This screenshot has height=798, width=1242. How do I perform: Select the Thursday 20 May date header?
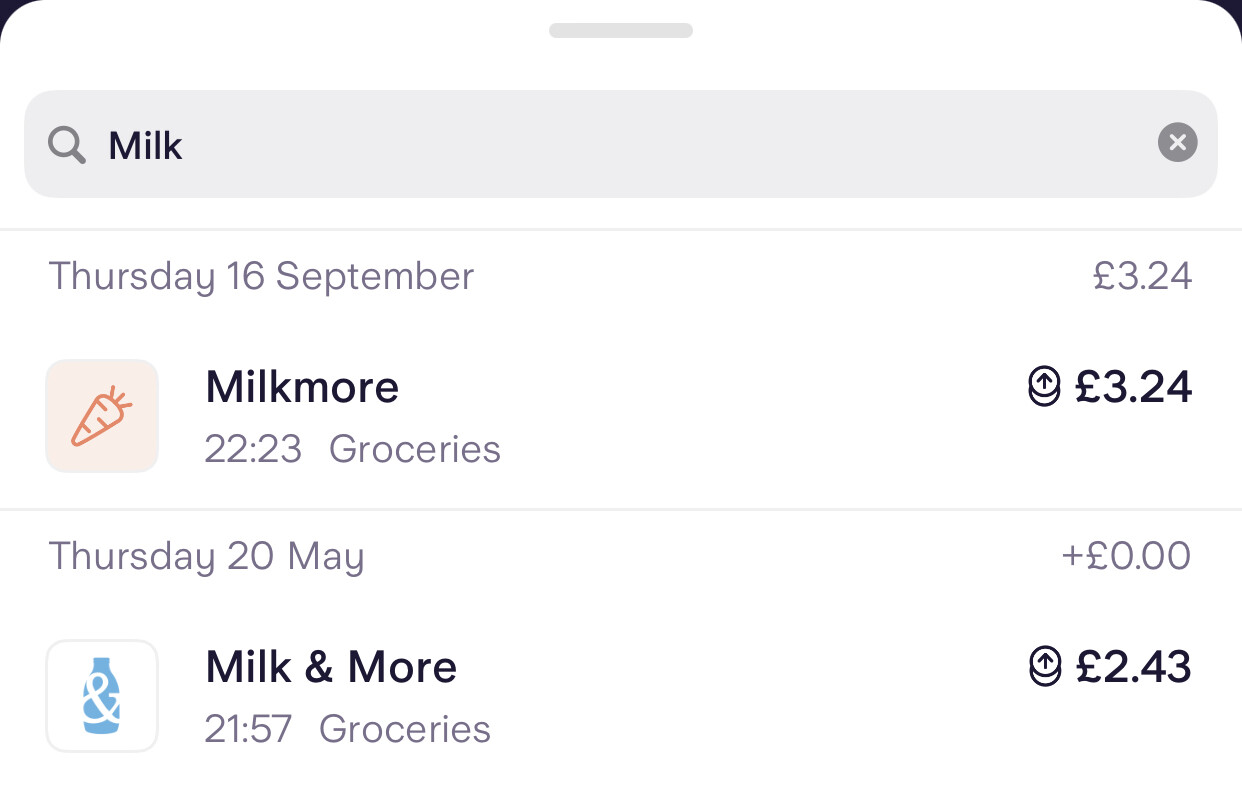pyautogui.click(x=206, y=556)
